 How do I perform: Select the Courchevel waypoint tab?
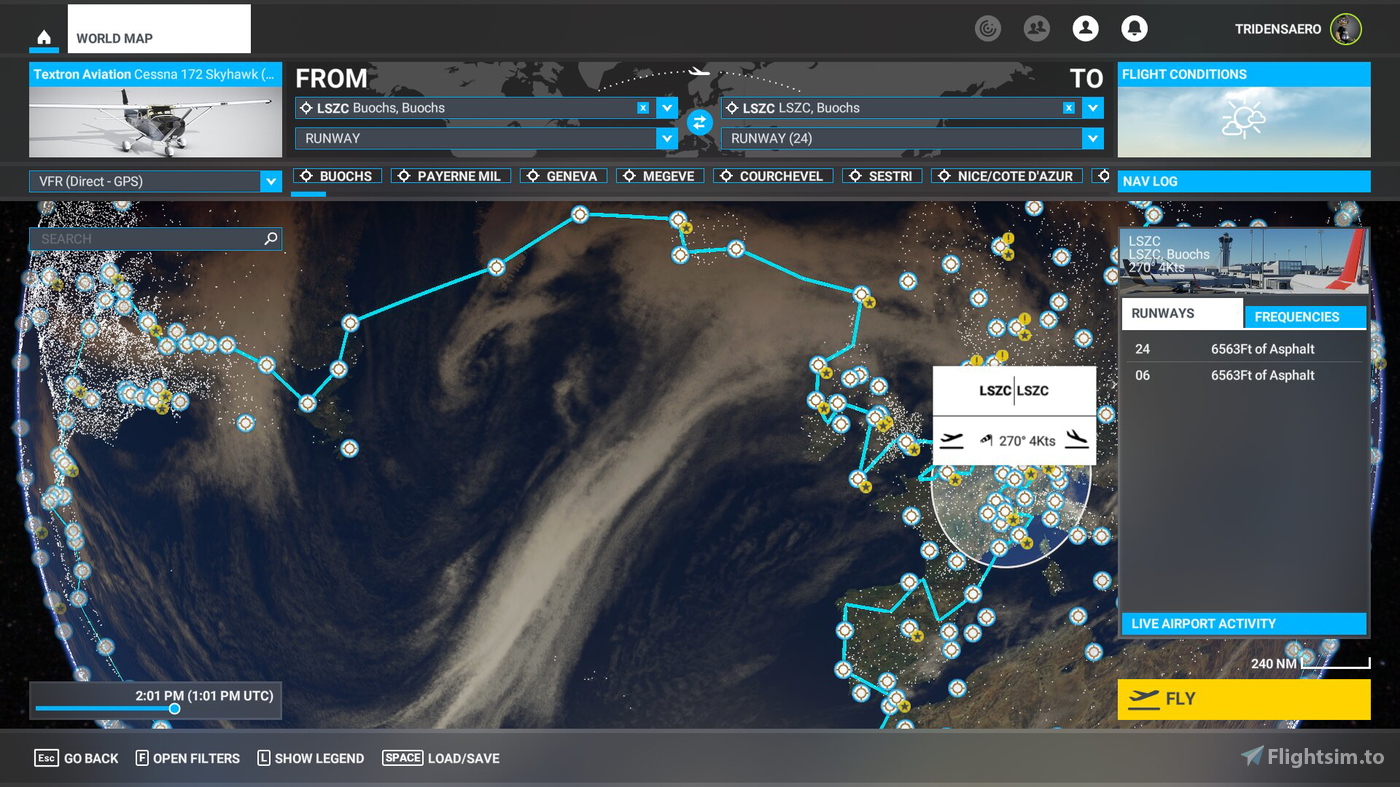tap(773, 175)
